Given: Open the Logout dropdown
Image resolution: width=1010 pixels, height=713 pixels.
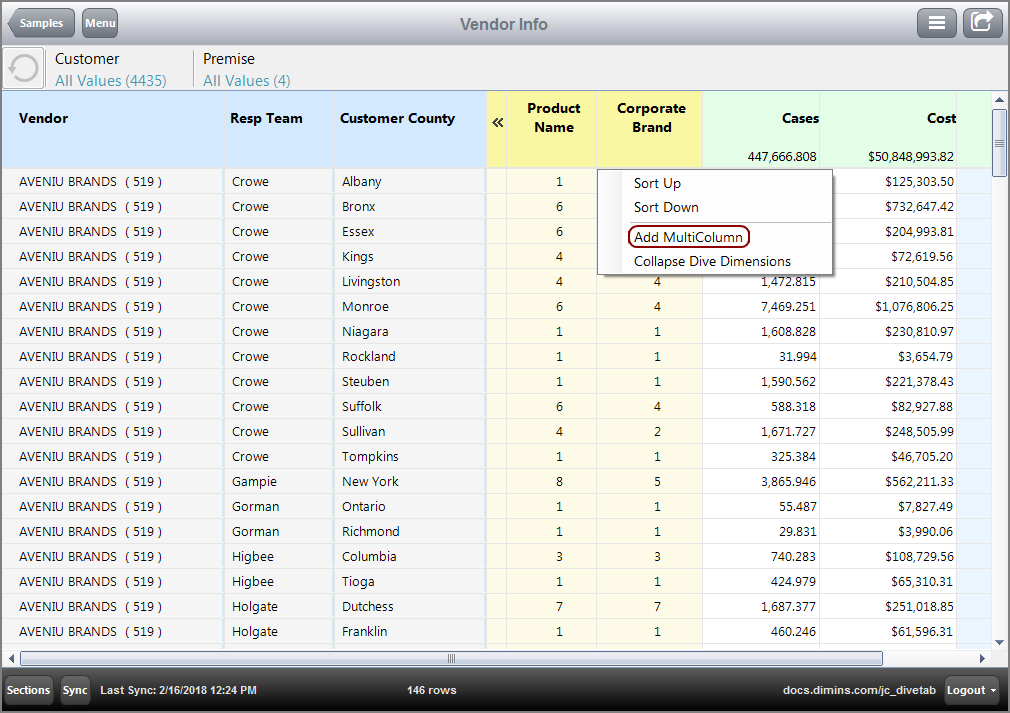Looking at the screenshot, I should click(x=969, y=690).
